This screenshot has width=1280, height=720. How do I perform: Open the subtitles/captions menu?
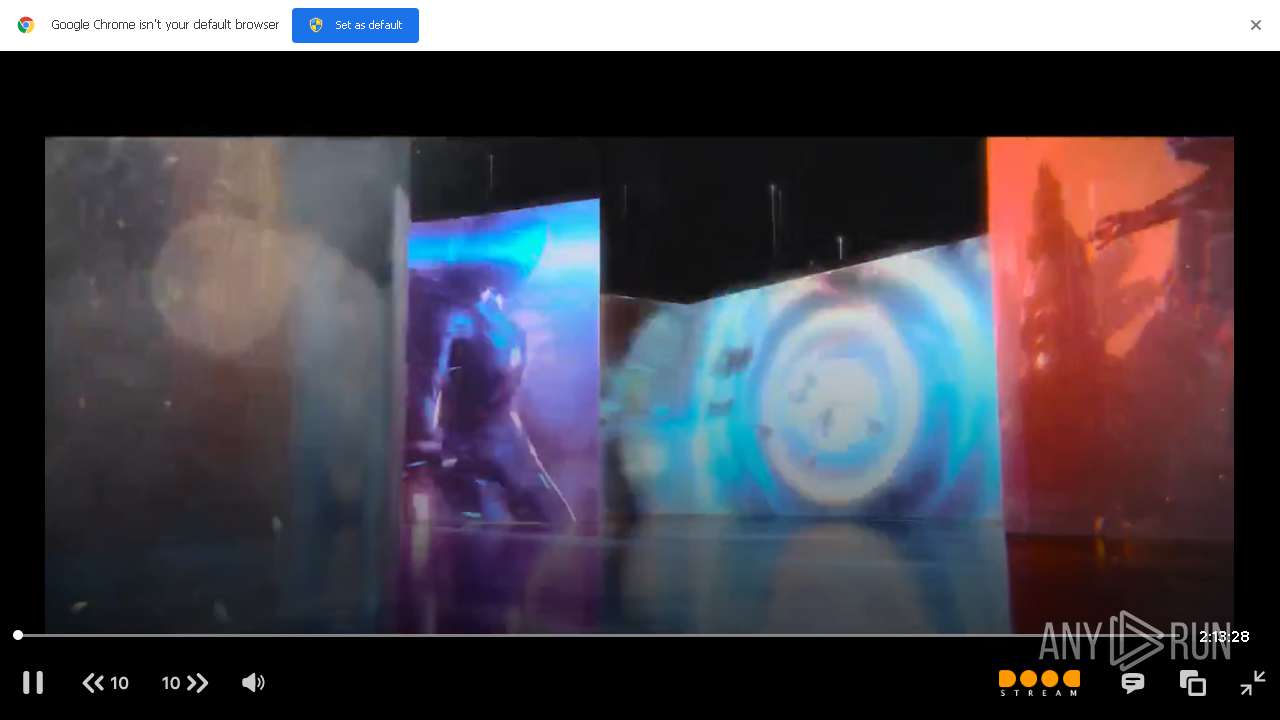tap(1133, 683)
